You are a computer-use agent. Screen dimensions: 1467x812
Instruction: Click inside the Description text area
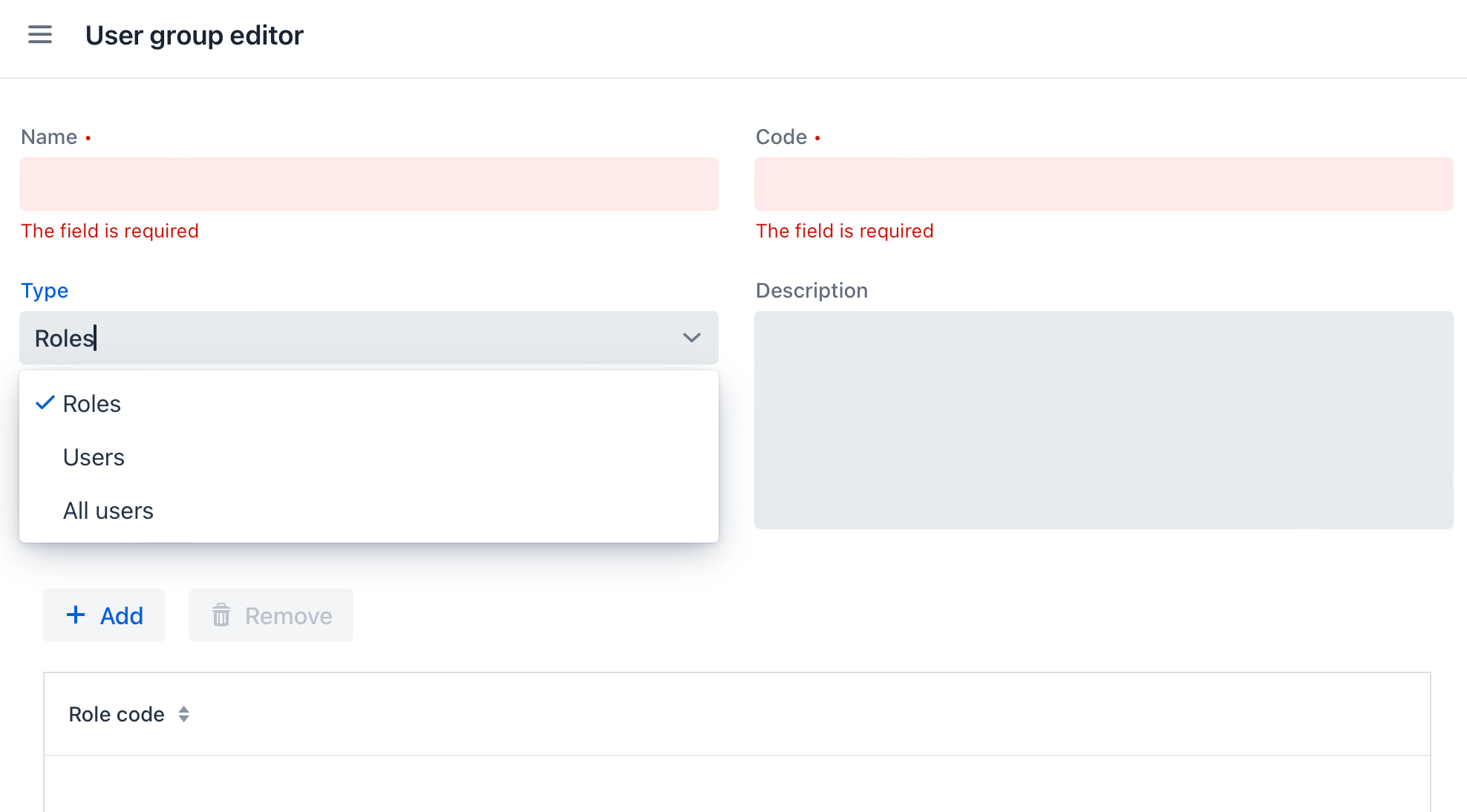click(1104, 419)
